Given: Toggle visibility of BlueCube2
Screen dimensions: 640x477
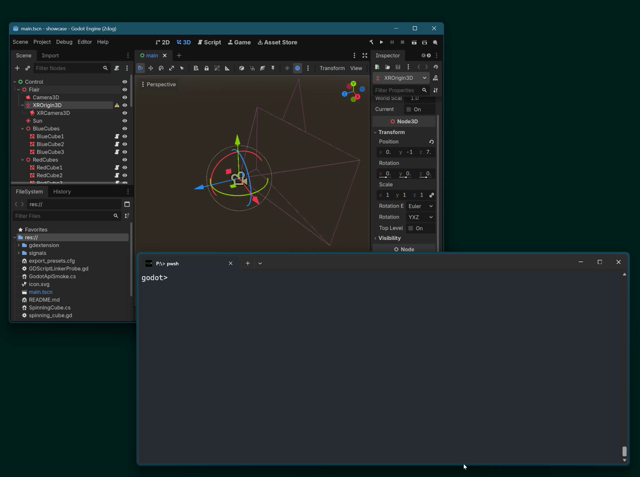Looking at the screenshot, I should click(x=124, y=144).
